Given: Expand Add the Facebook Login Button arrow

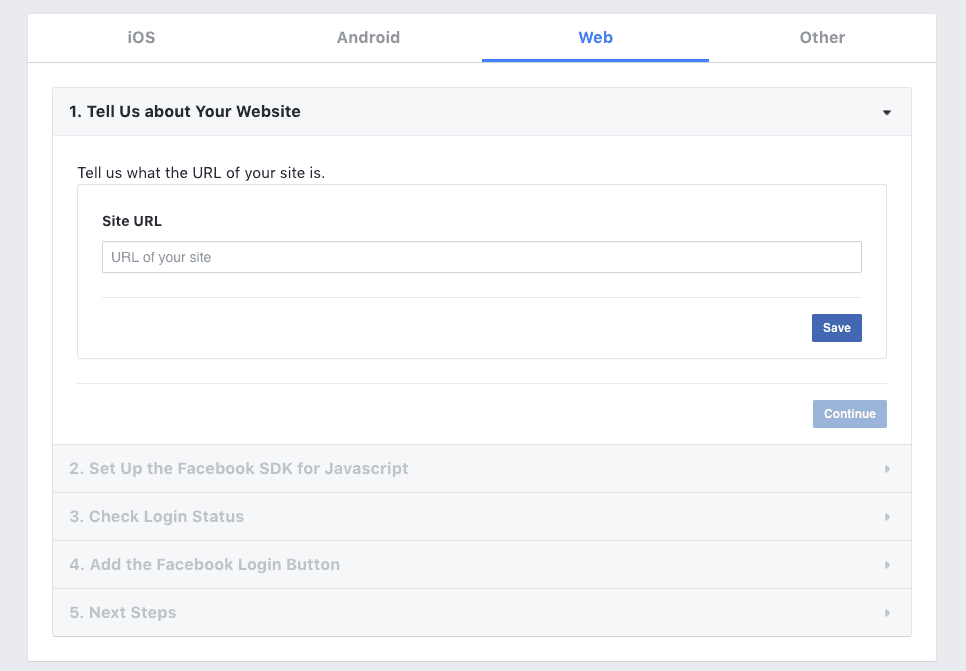Looking at the screenshot, I should tap(887, 565).
